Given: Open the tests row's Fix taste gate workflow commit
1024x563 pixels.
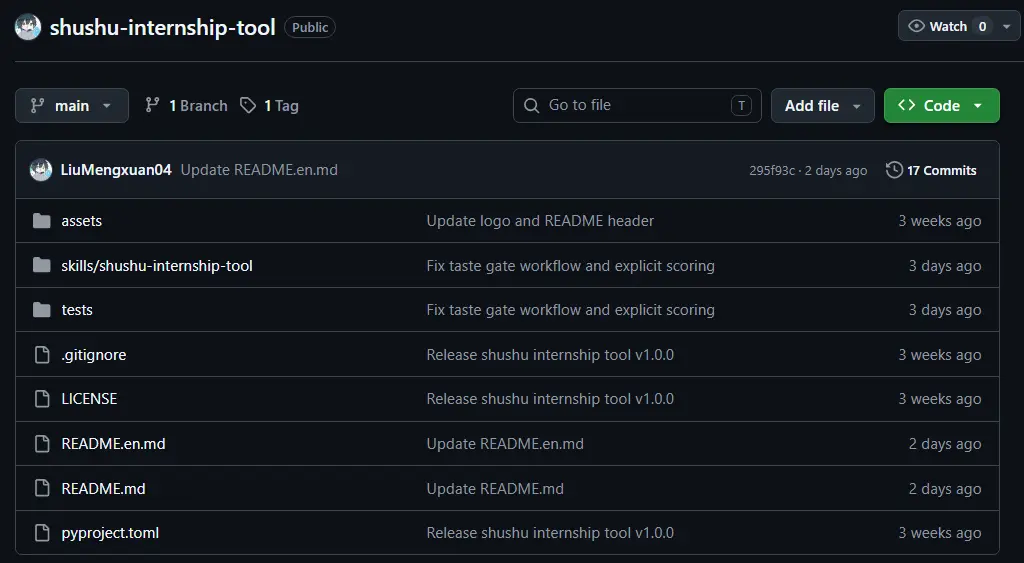Looking at the screenshot, I should click(570, 310).
